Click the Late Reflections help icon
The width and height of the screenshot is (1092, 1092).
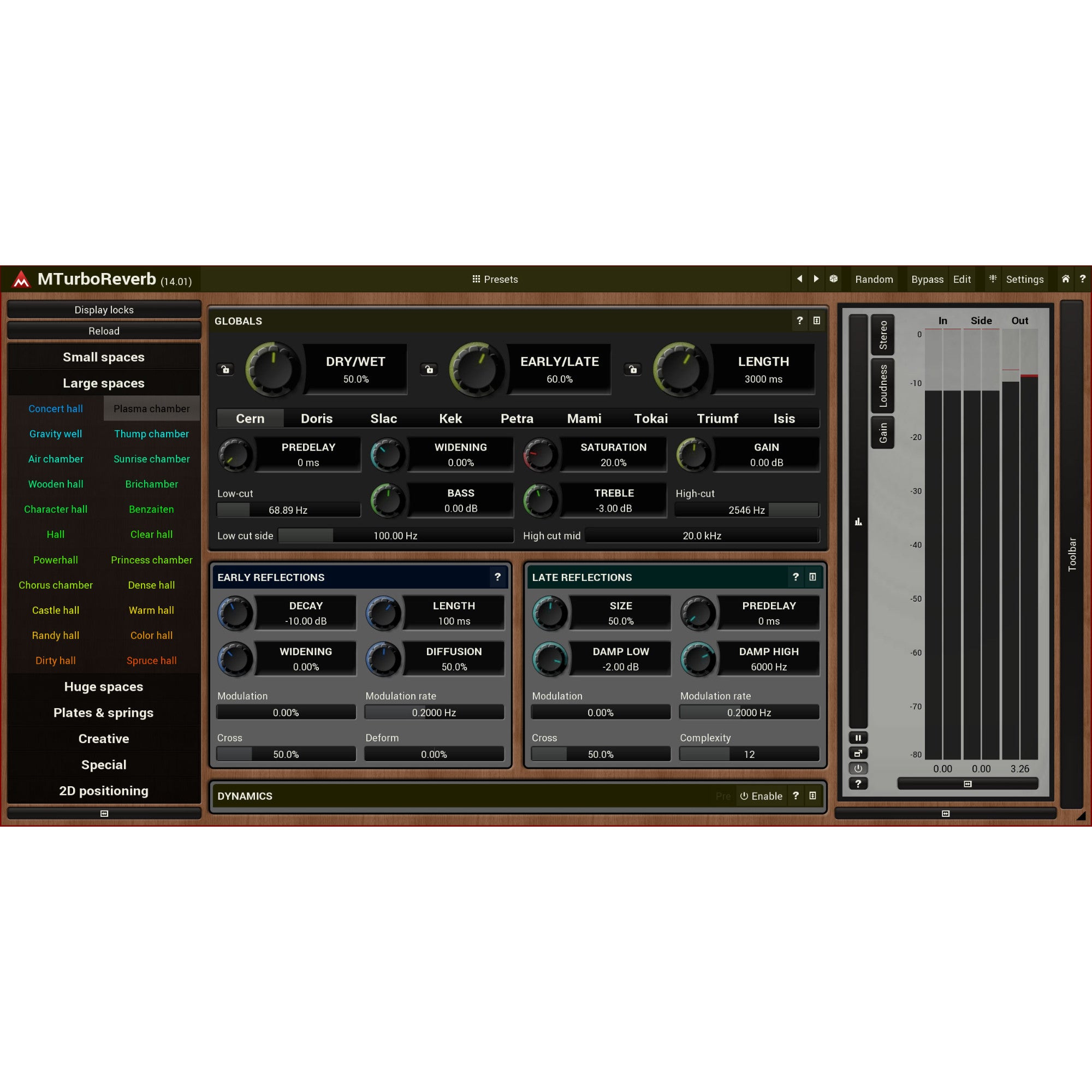click(x=796, y=577)
